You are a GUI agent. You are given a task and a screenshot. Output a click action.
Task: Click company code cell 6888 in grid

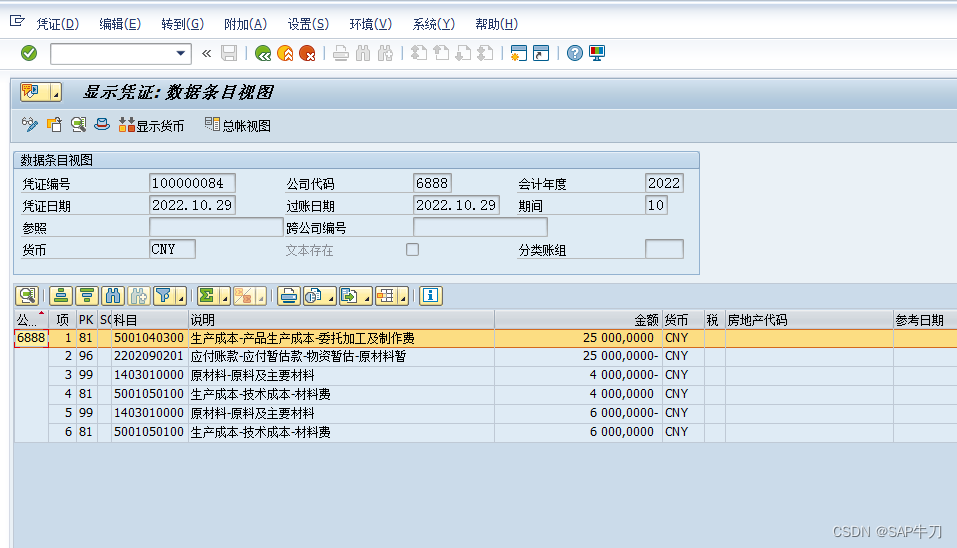point(31,337)
